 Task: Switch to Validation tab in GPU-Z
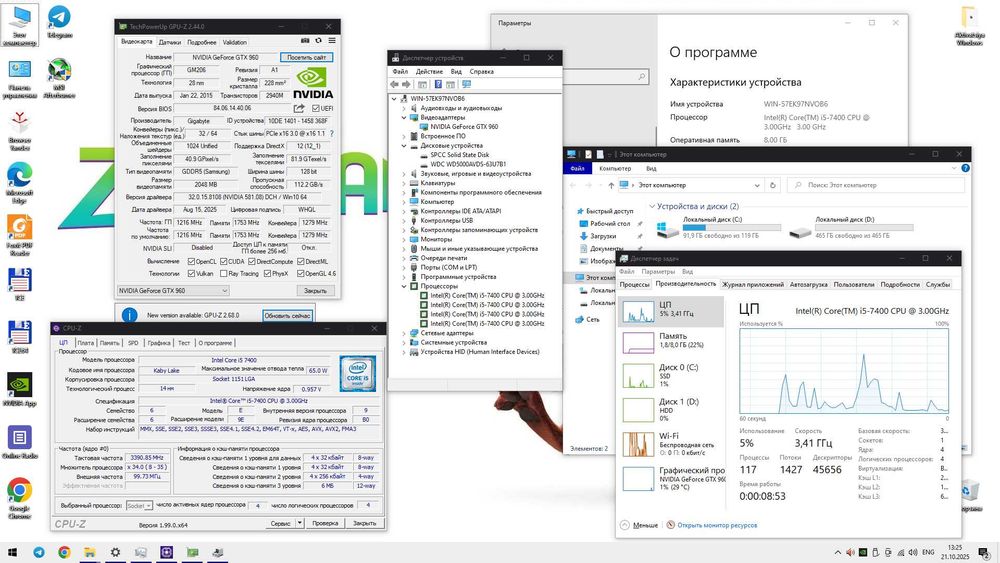[235, 42]
